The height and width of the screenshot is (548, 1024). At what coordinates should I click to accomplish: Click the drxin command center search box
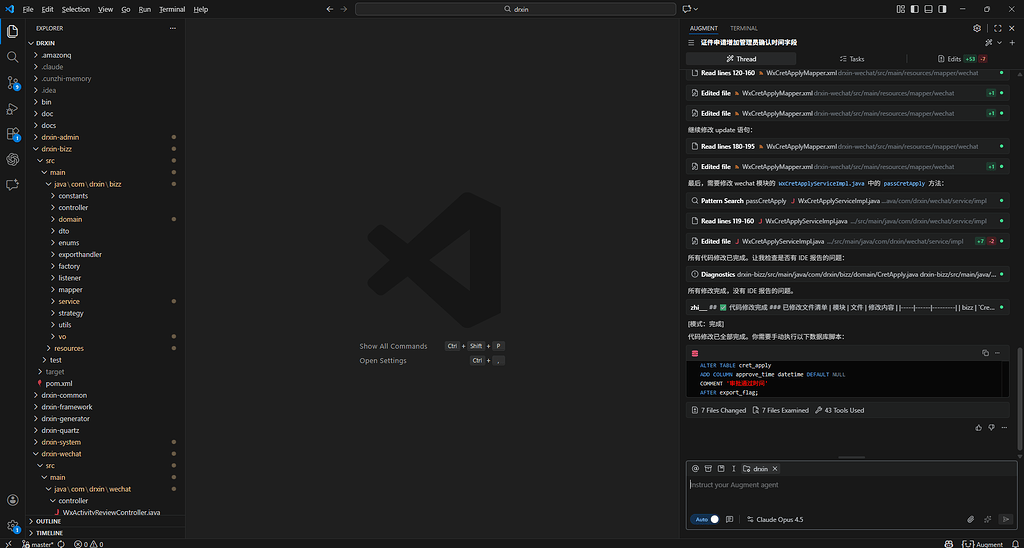(515, 9)
